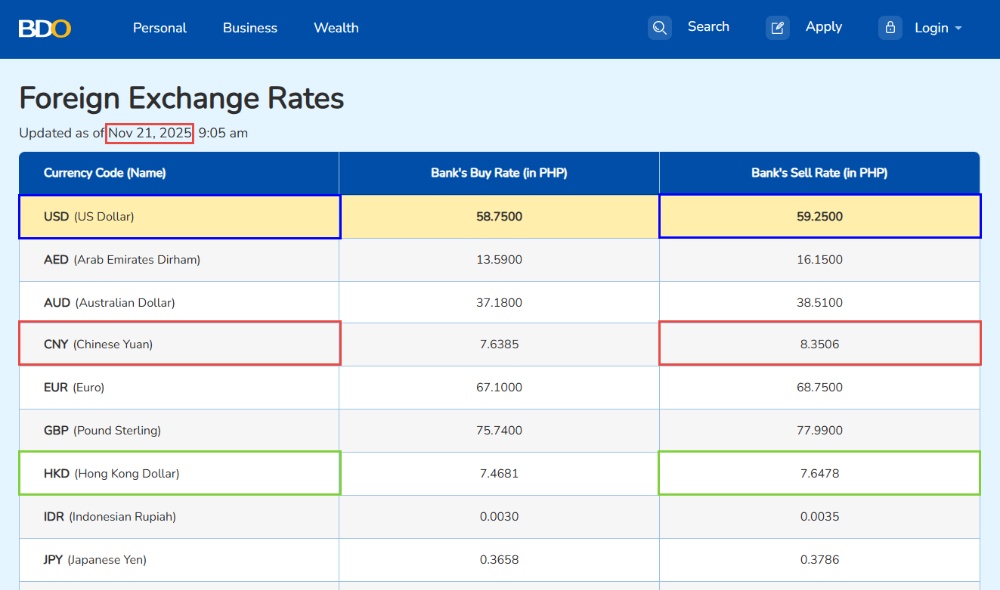Open the Personal menu
The width and height of the screenshot is (1000, 590).
coord(160,28)
